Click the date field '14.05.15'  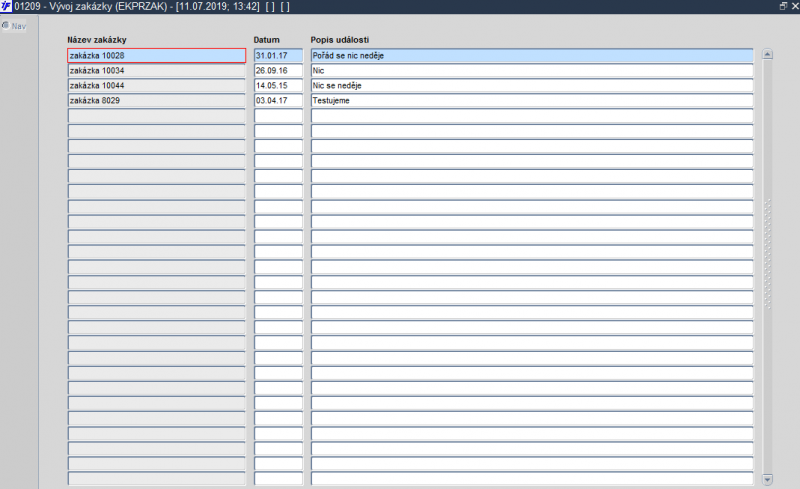click(279, 86)
